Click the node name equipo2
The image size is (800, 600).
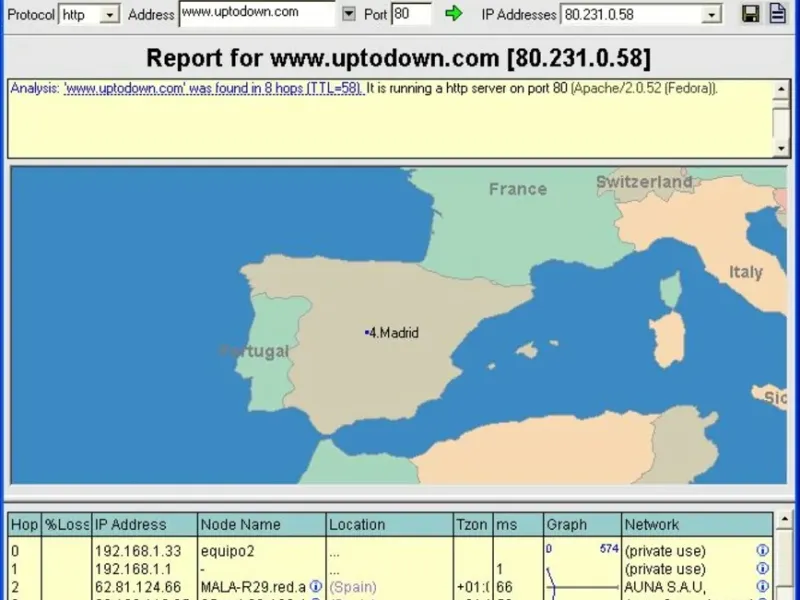(227, 551)
